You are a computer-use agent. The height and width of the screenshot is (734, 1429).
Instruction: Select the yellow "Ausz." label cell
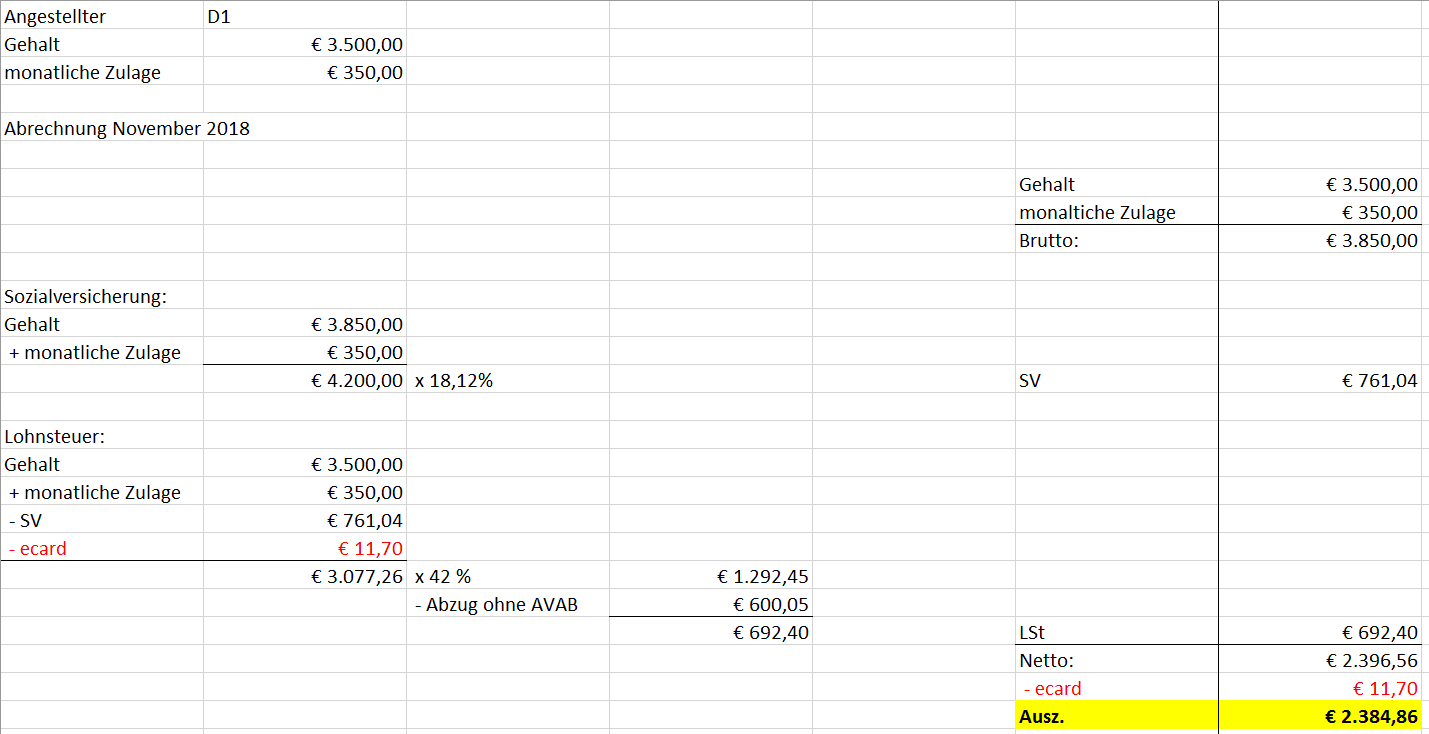click(1040, 716)
